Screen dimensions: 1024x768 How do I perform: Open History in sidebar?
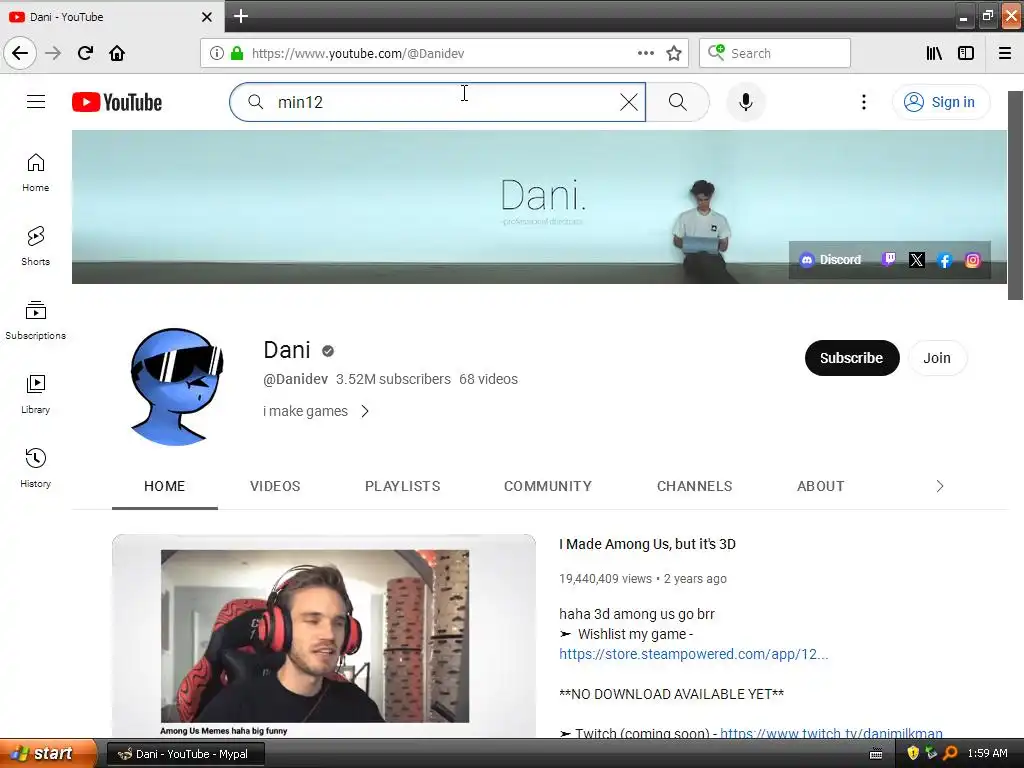[35, 468]
